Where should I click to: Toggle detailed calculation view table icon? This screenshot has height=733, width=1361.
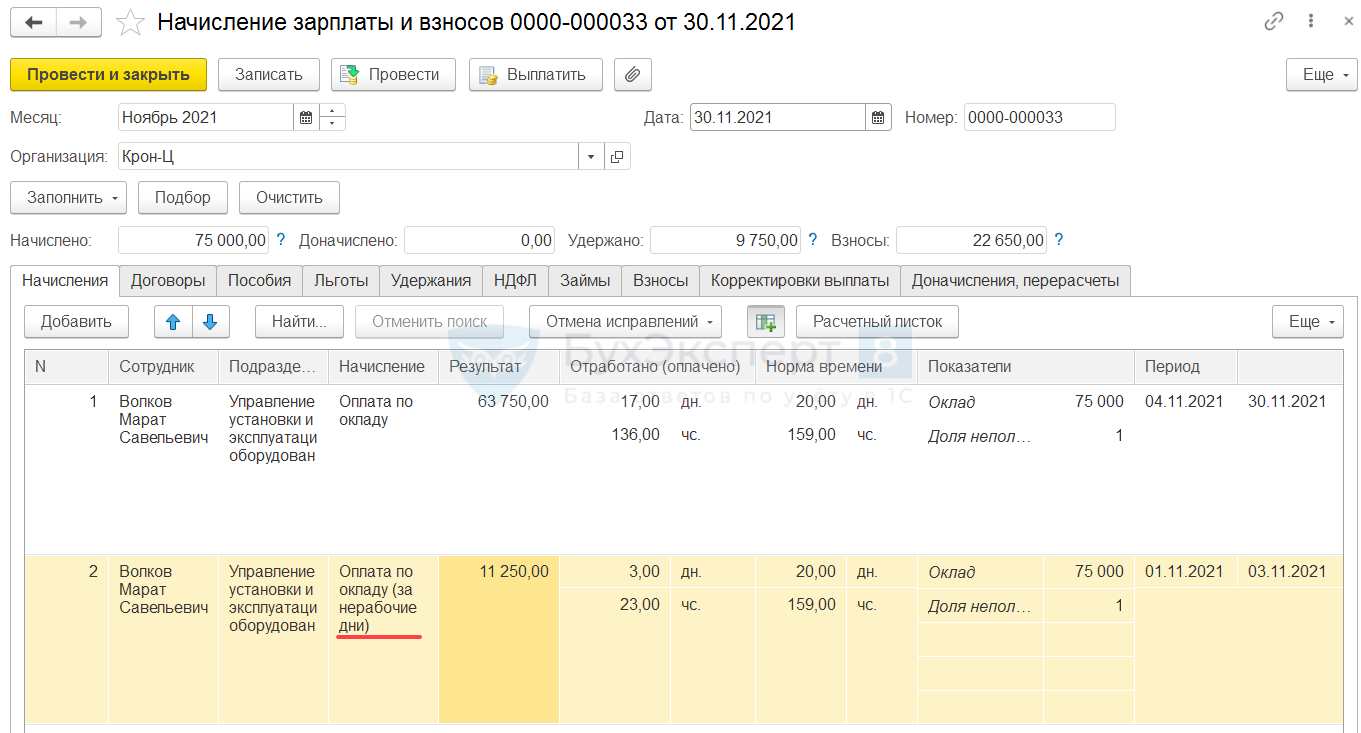click(766, 322)
